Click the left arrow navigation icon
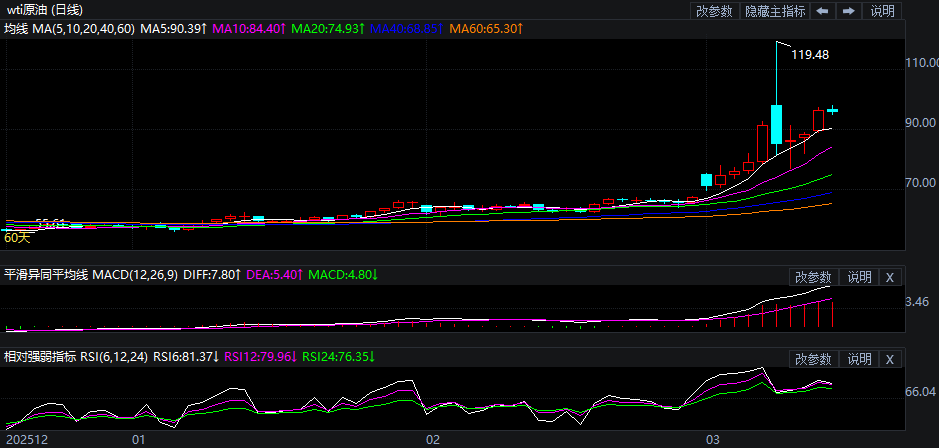 (x=822, y=11)
